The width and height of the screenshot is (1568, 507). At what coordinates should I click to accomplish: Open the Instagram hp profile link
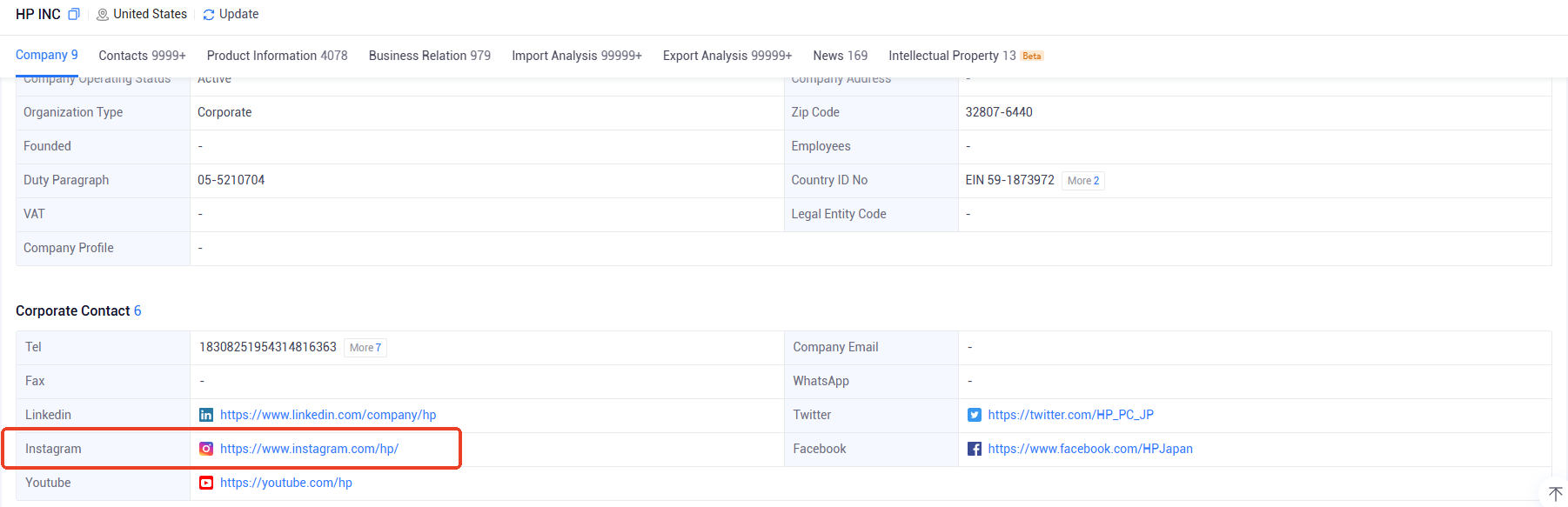[x=309, y=449]
